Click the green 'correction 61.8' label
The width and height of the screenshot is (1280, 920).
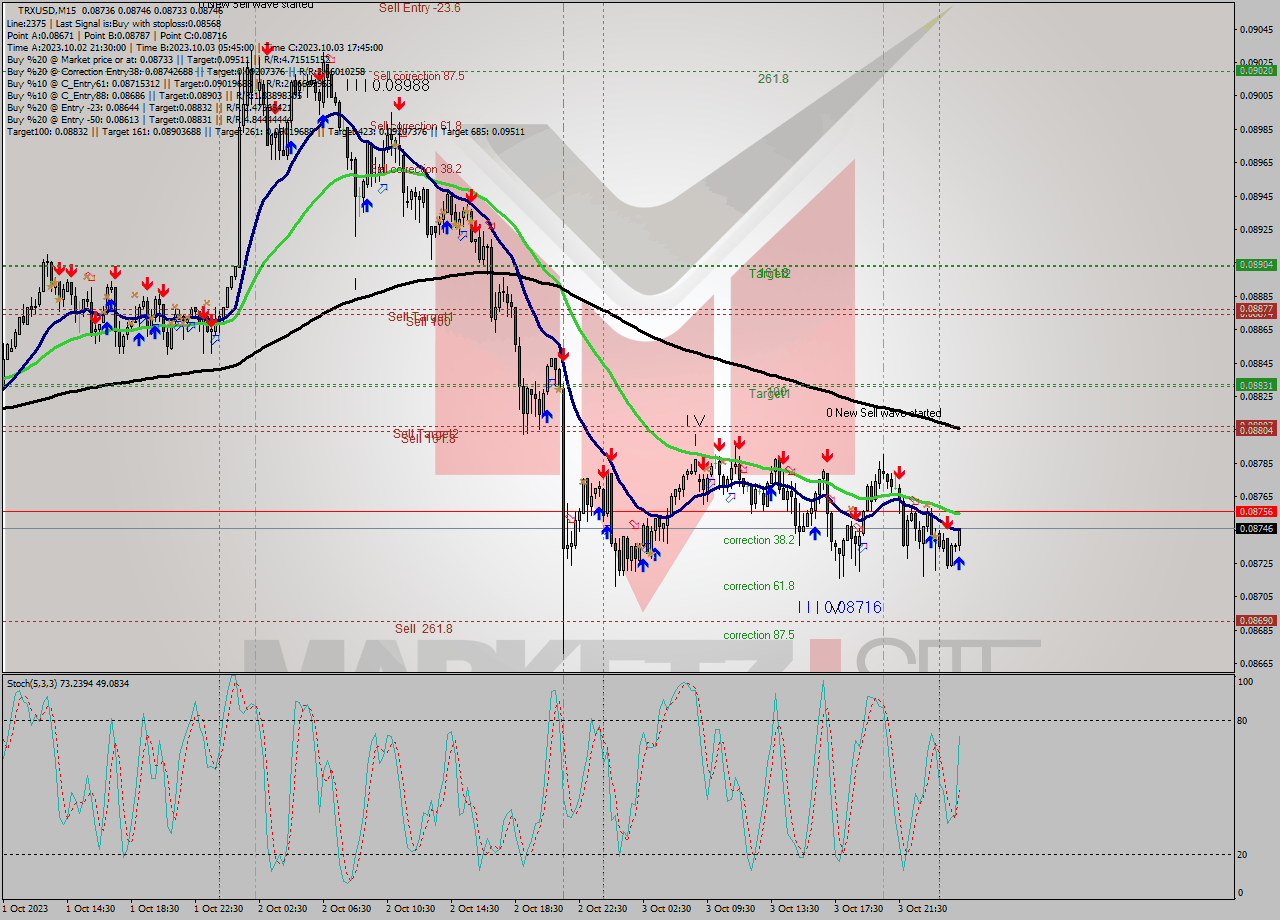[x=759, y=586]
